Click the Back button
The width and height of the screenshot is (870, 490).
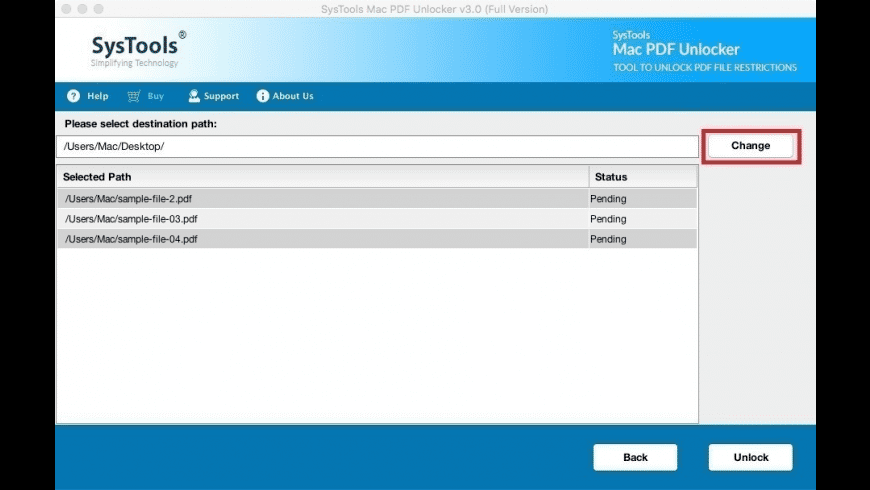(x=635, y=457)
